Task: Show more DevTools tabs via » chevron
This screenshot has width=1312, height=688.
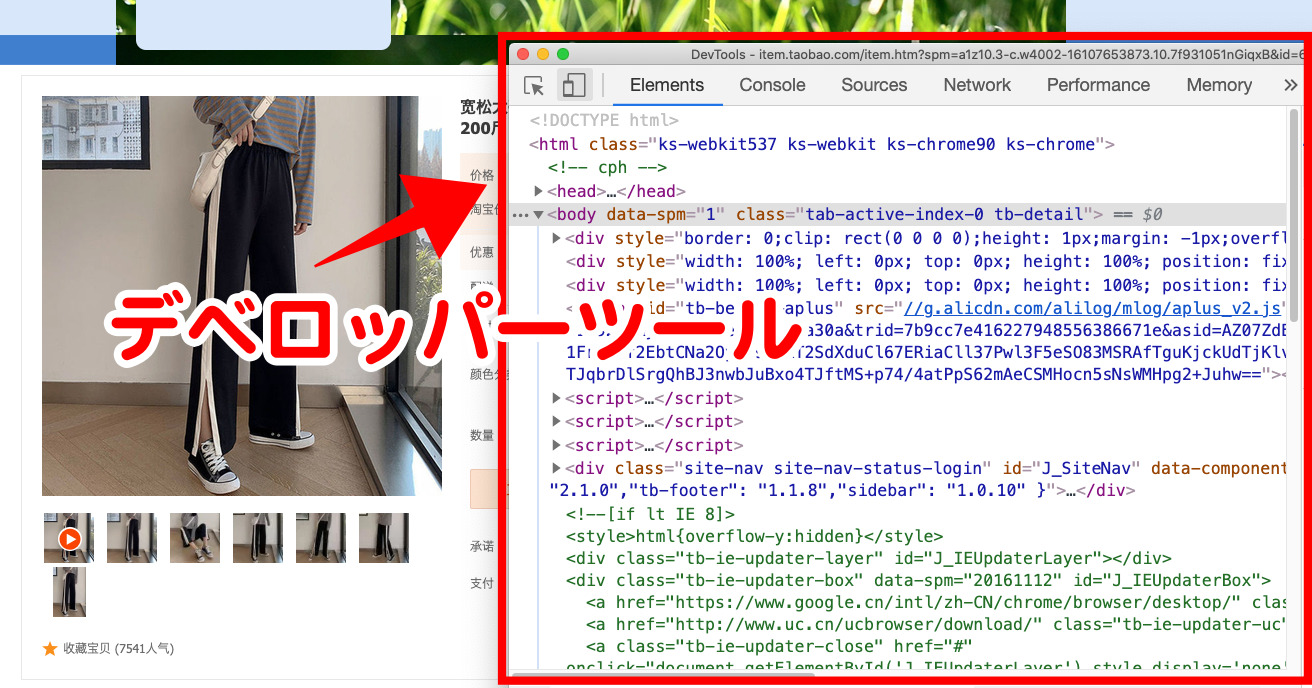Action: click(x=1290, y=86)
